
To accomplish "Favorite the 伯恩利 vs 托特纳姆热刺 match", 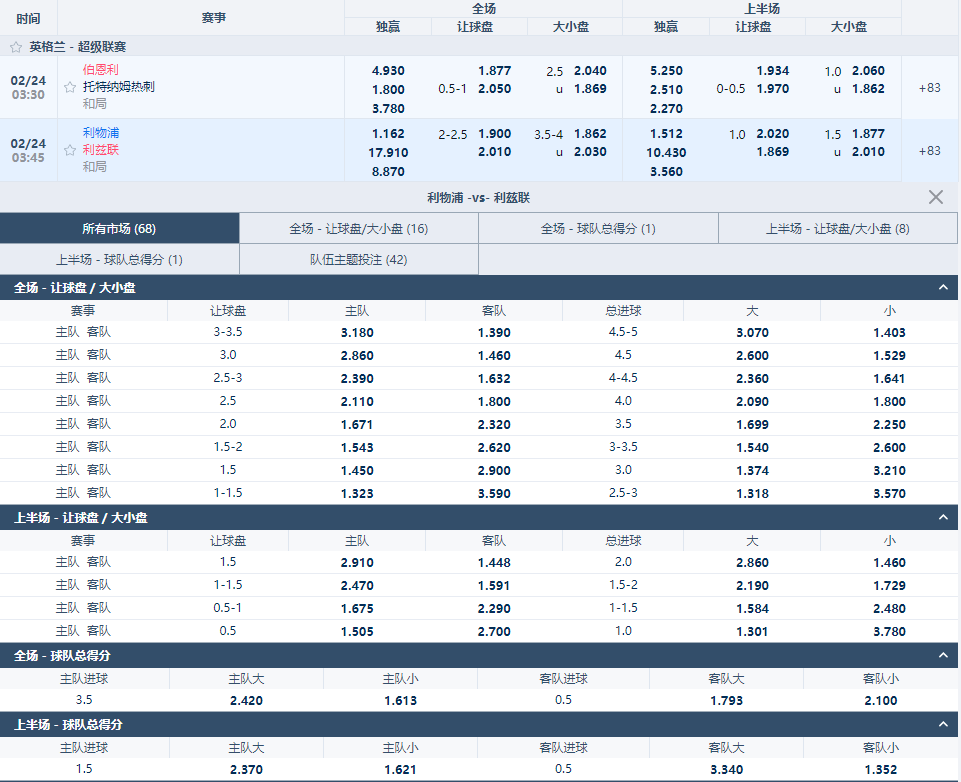I will [x=70, y=87].
